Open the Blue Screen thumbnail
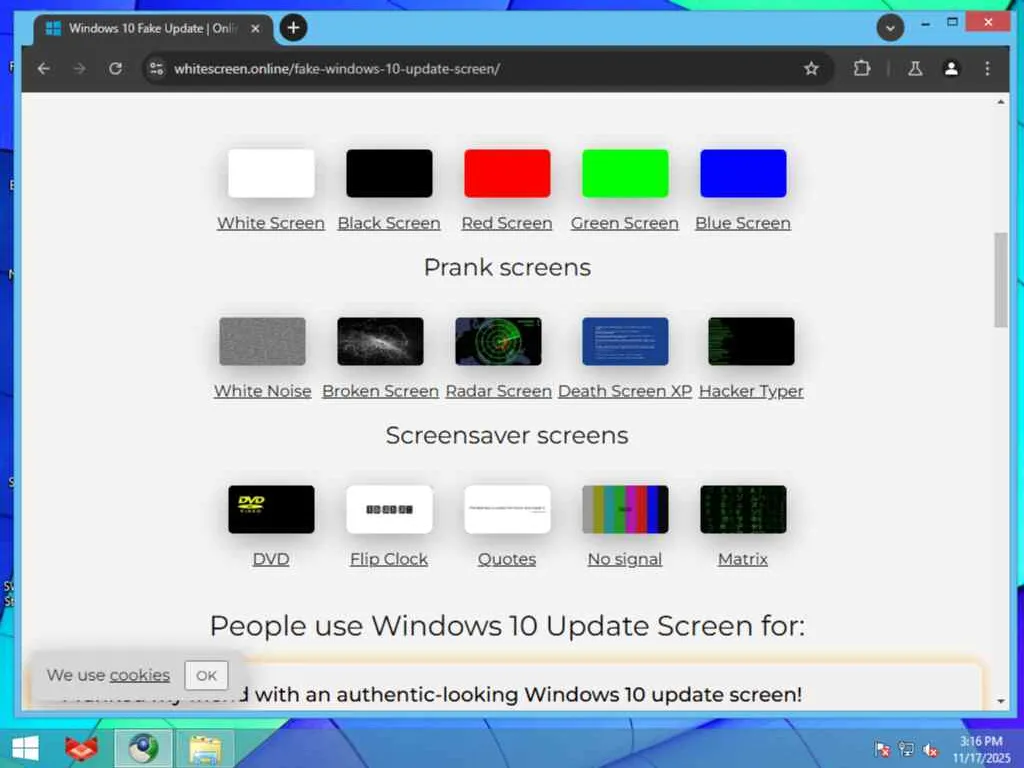This screenshot has width=1024, height=768. tap(743, 173)
